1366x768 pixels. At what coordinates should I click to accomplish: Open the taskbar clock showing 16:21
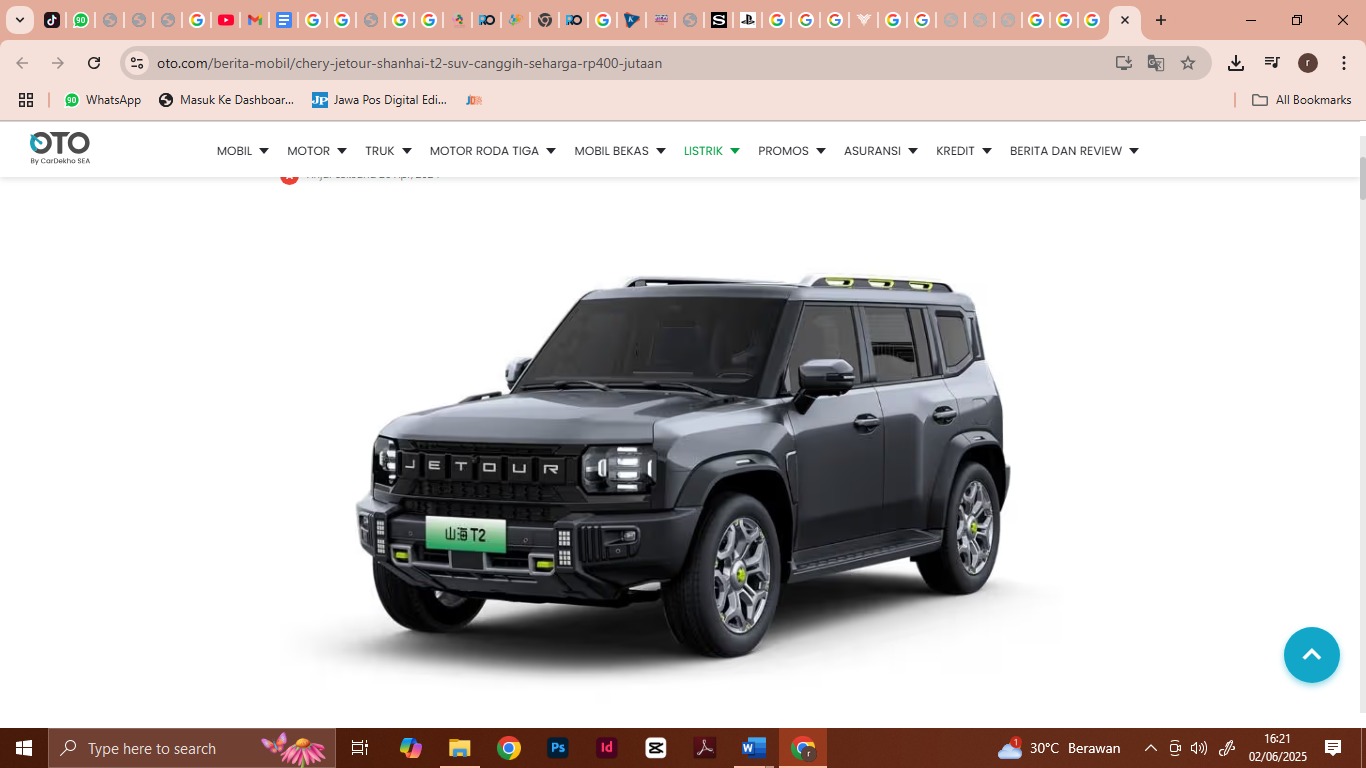tap(1277, 748)
